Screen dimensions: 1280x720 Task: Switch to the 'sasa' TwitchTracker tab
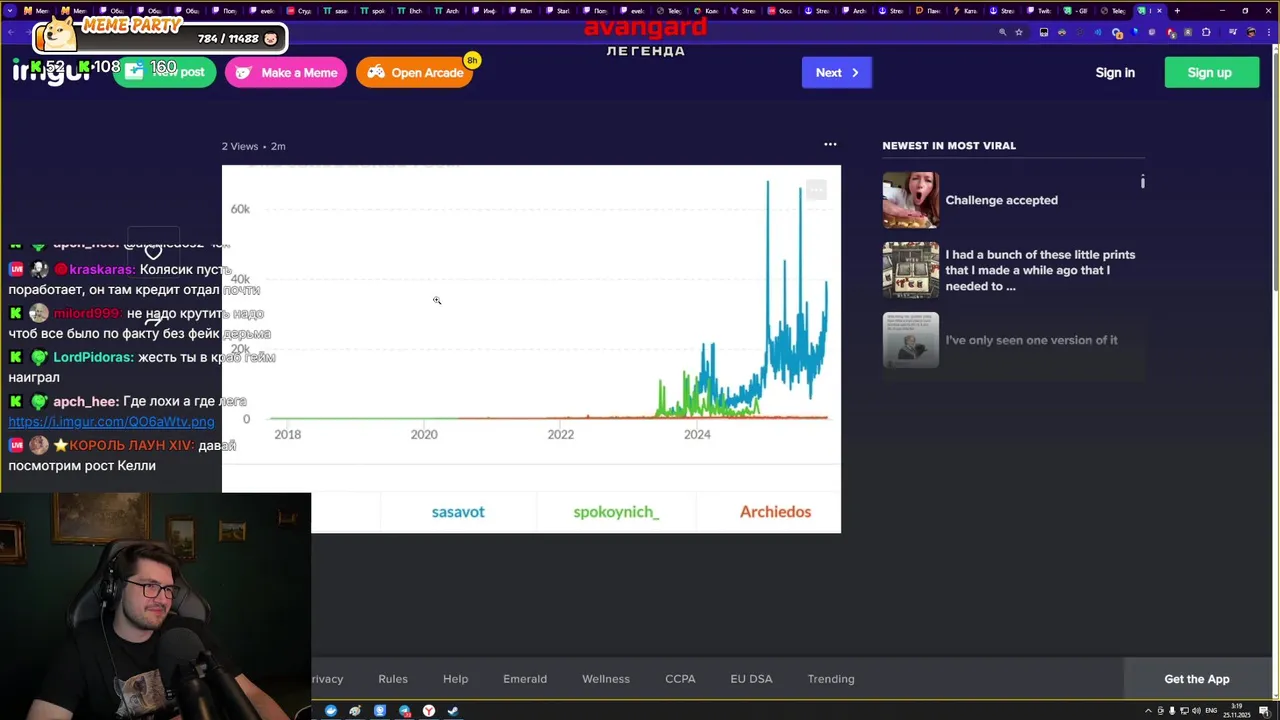pyautogui.click(x=337, y=11)
